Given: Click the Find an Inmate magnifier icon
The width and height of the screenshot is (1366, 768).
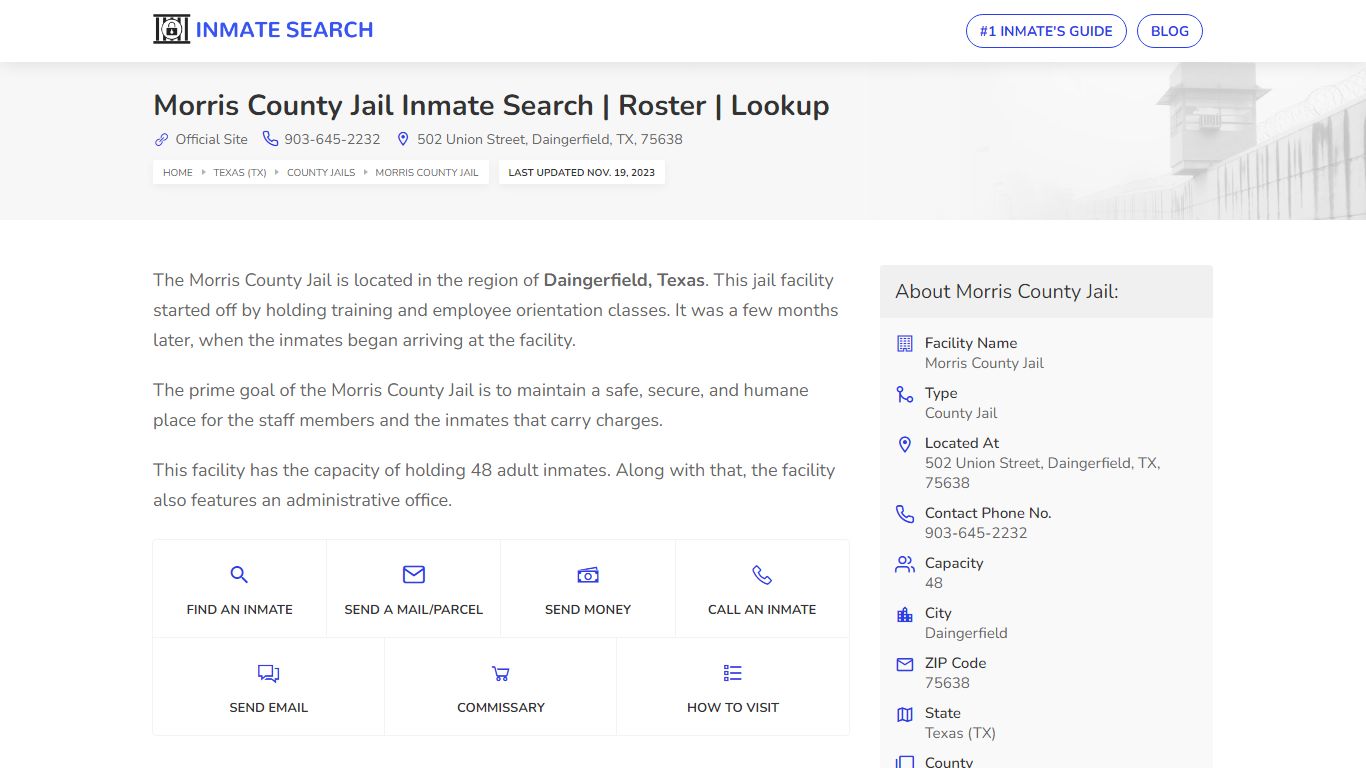Looking at the screenshot, I should click(239, 574).
